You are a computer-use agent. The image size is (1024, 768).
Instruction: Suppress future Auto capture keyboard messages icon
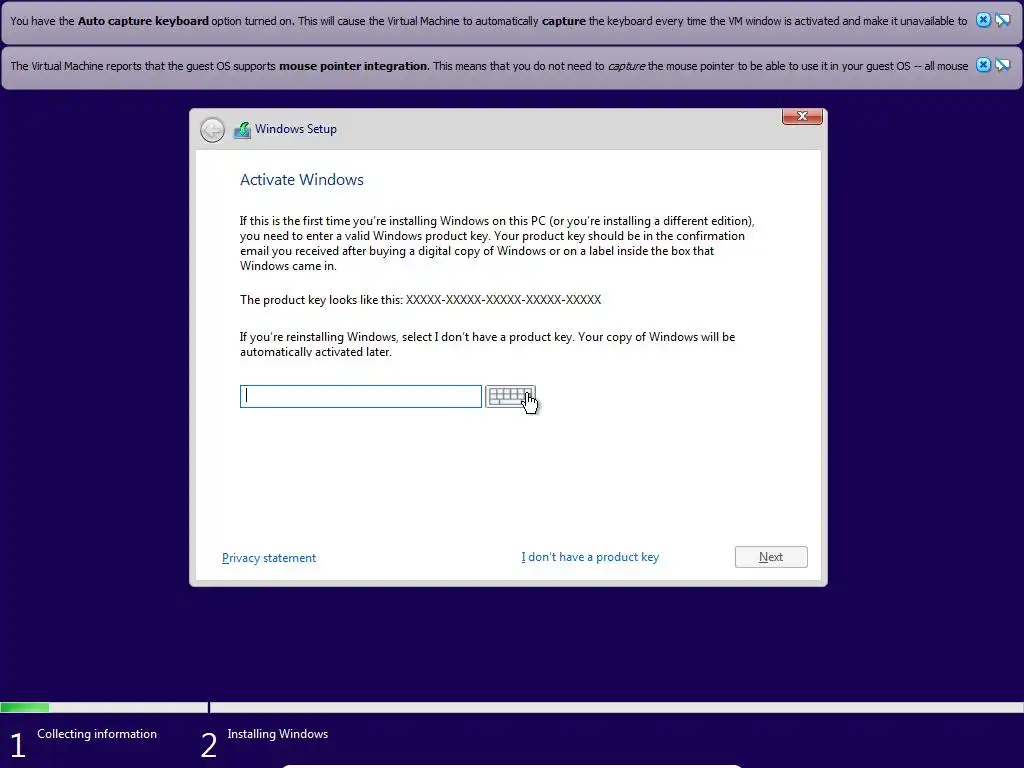1002,20
